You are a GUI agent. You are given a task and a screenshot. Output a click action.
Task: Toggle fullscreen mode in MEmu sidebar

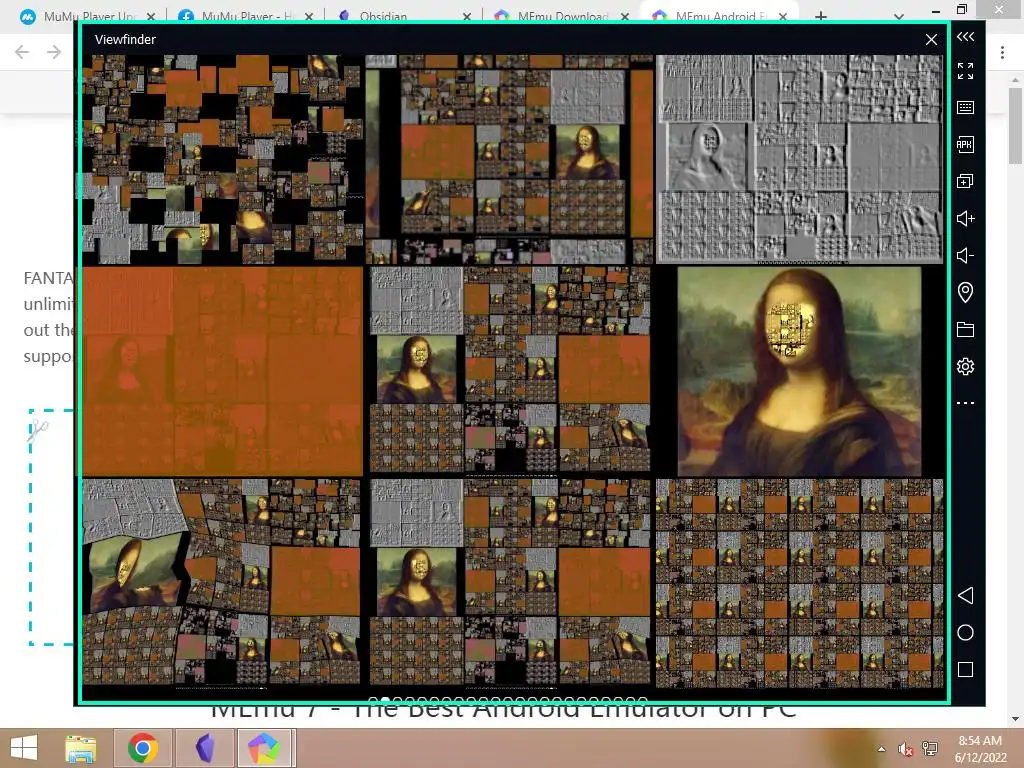[x=965, y=71]
